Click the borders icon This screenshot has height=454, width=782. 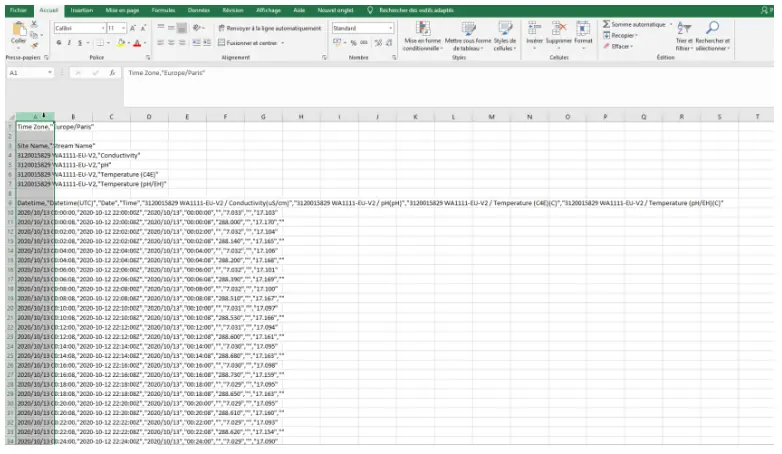click(x=99, y=43)
